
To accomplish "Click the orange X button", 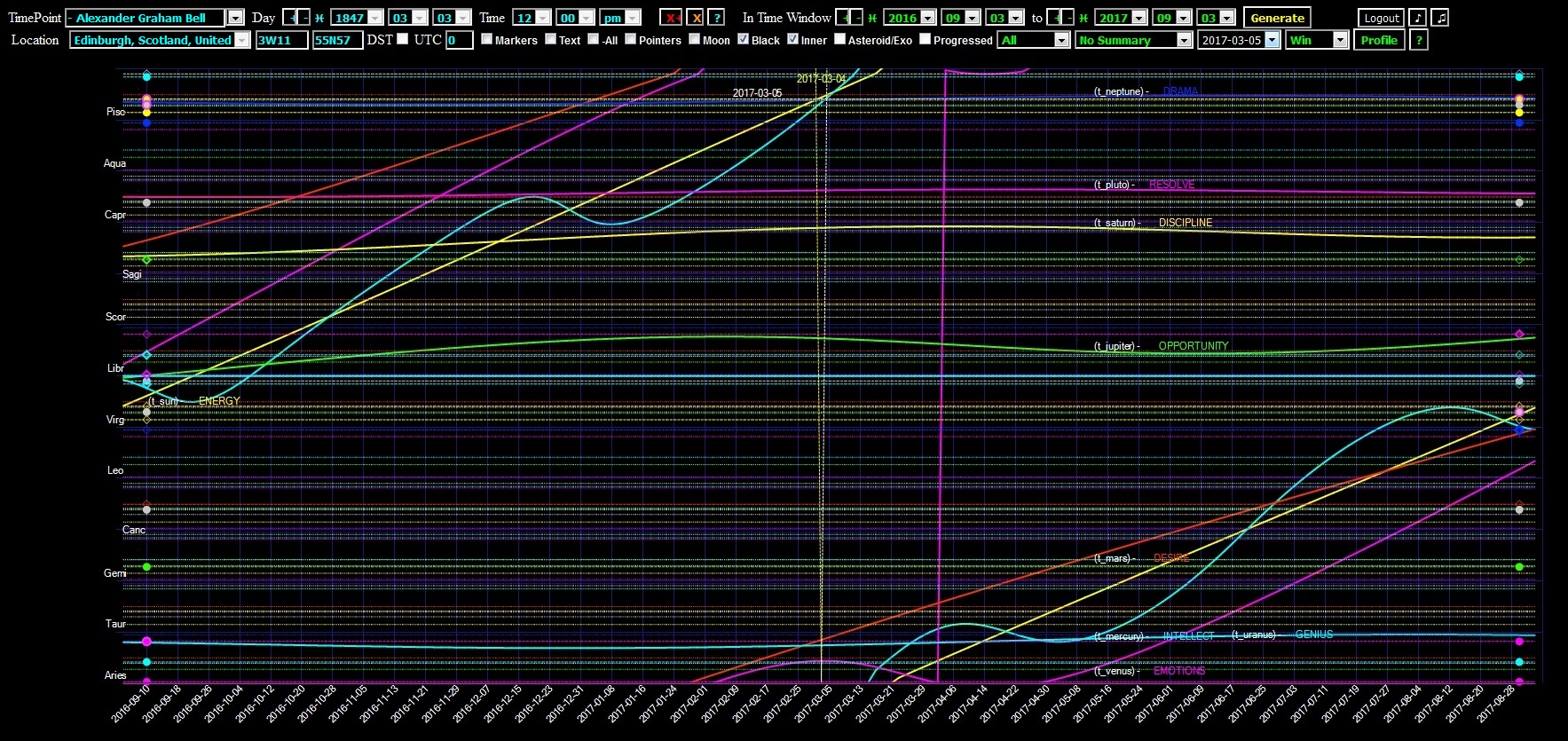I will click(695, 18).
